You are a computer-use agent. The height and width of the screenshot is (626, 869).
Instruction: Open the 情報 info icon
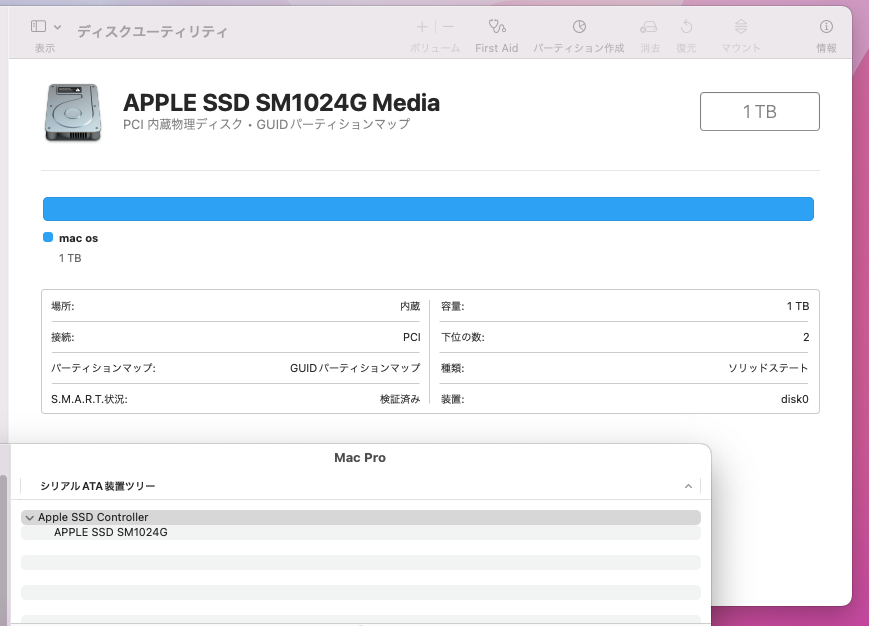pos(826,26)
